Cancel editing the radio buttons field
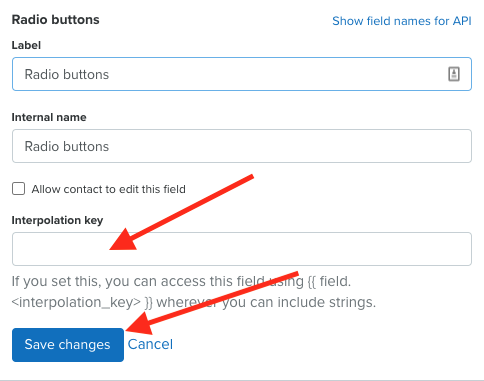Image resolution: width=484 pixels, height=381 pixels. pyautogui.click(x=150, y=344)
